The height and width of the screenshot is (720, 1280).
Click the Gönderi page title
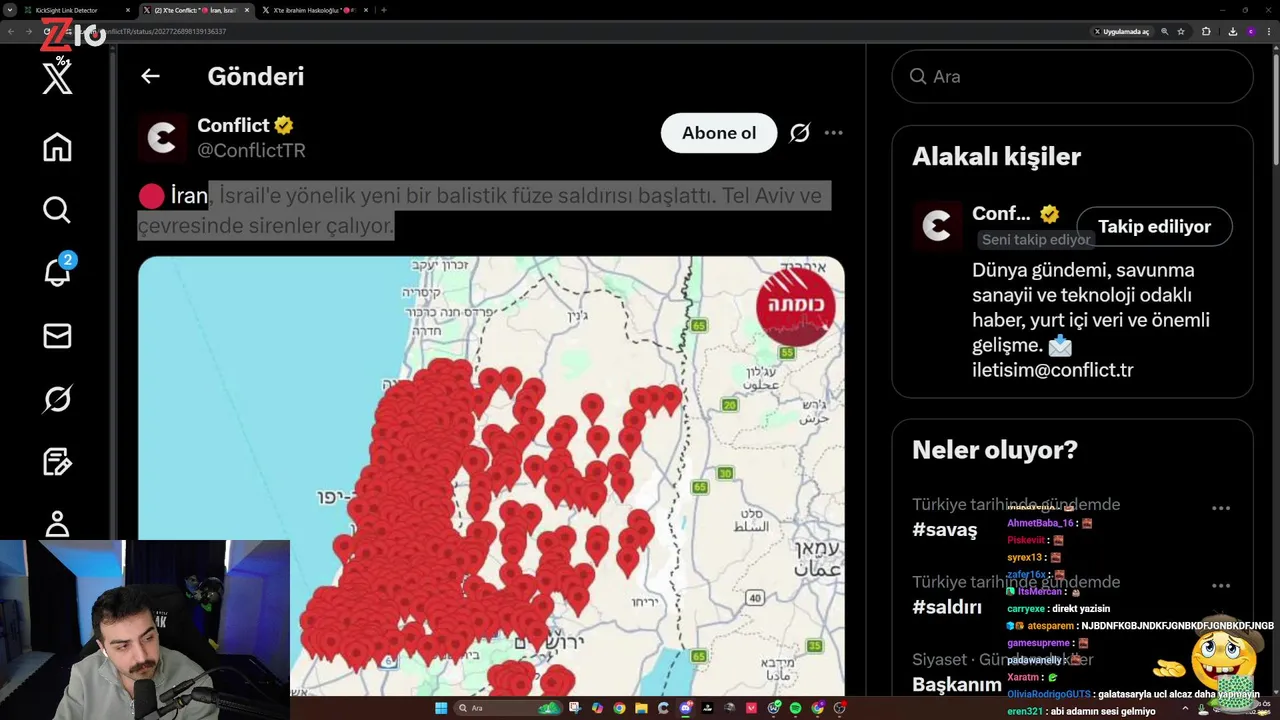pyautogui.click(x=255, y=76)
